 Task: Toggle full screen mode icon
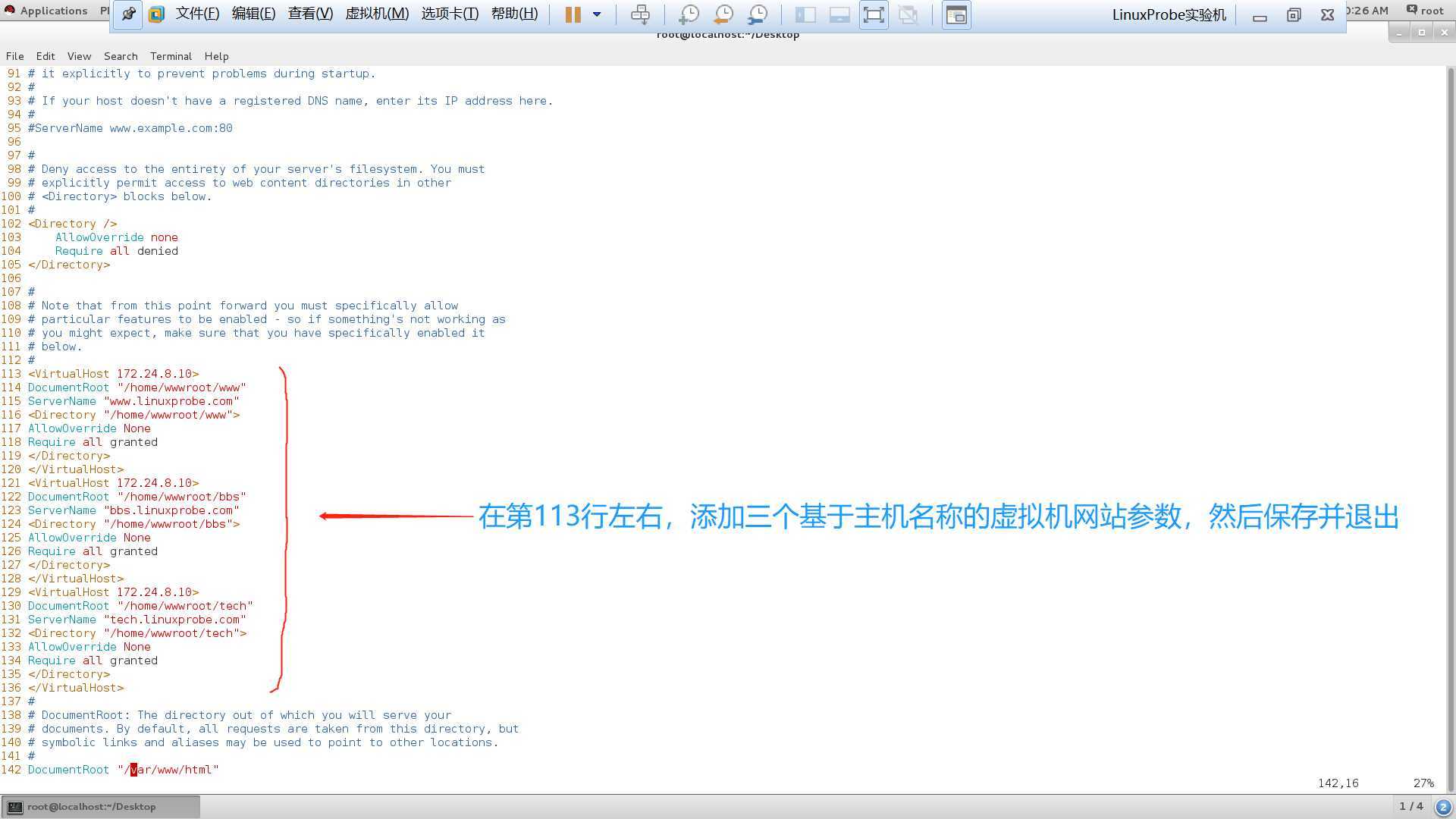tap(874, 14)
